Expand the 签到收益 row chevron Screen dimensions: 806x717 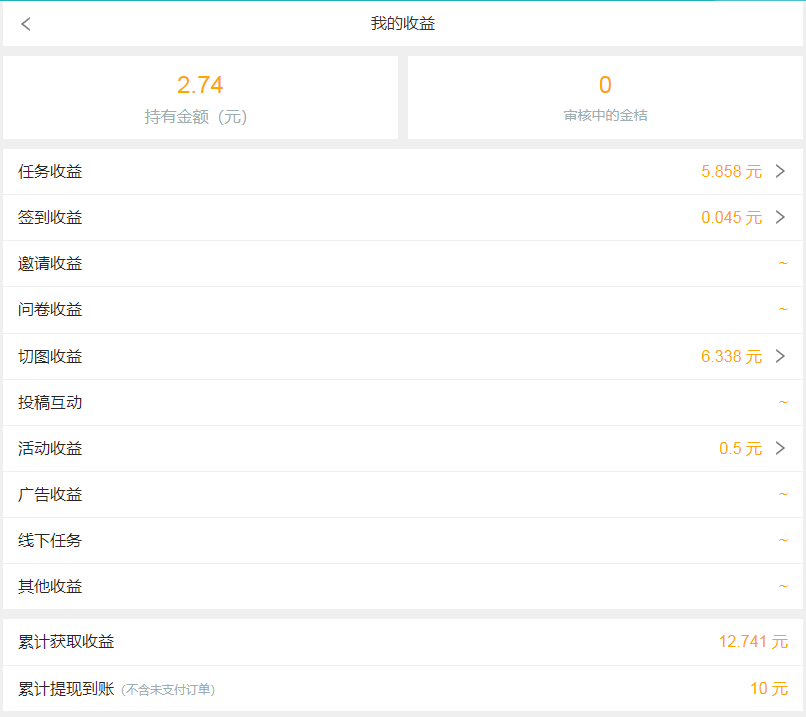point(780,217)
